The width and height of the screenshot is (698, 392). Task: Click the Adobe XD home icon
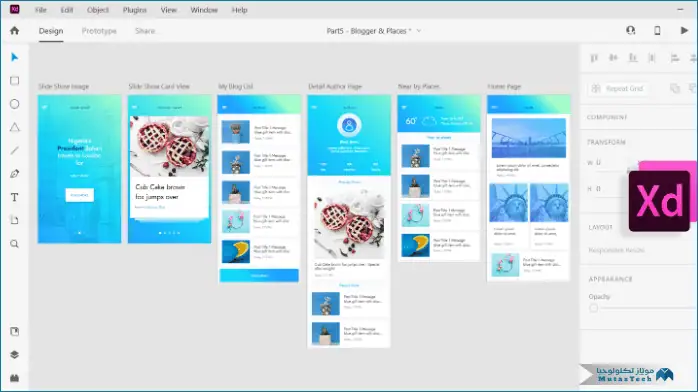click(x=15, y=31)
